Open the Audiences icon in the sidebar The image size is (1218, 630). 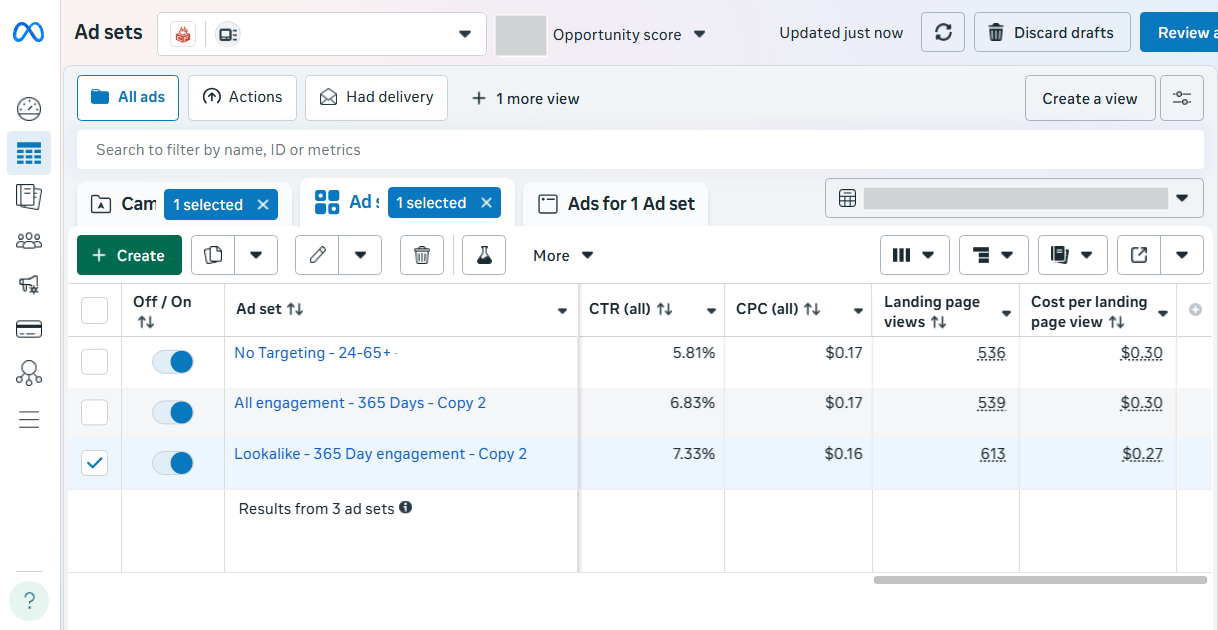[x=29, y=240]
